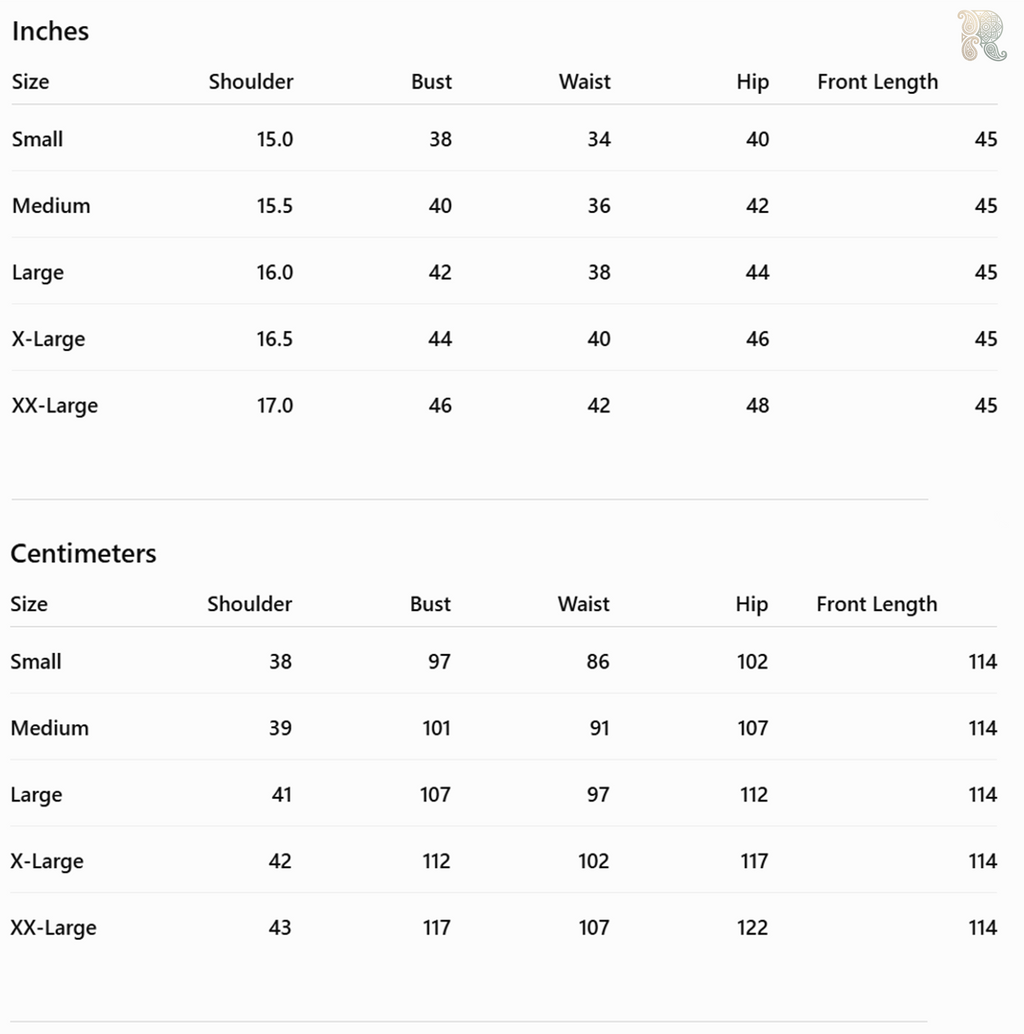The width and height of the screenshot is (1024, 1034).
Task: Click the X-Large row label in Centimeters table
Action: tap(47, 861)
